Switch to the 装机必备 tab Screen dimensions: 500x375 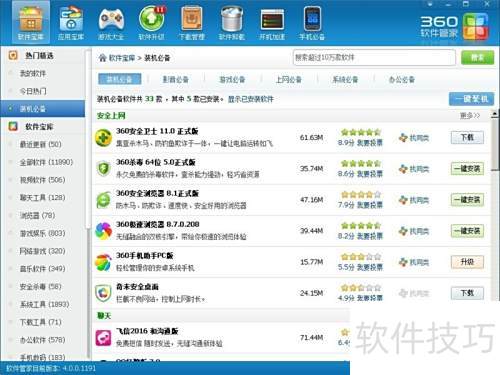tap(120, 79)
